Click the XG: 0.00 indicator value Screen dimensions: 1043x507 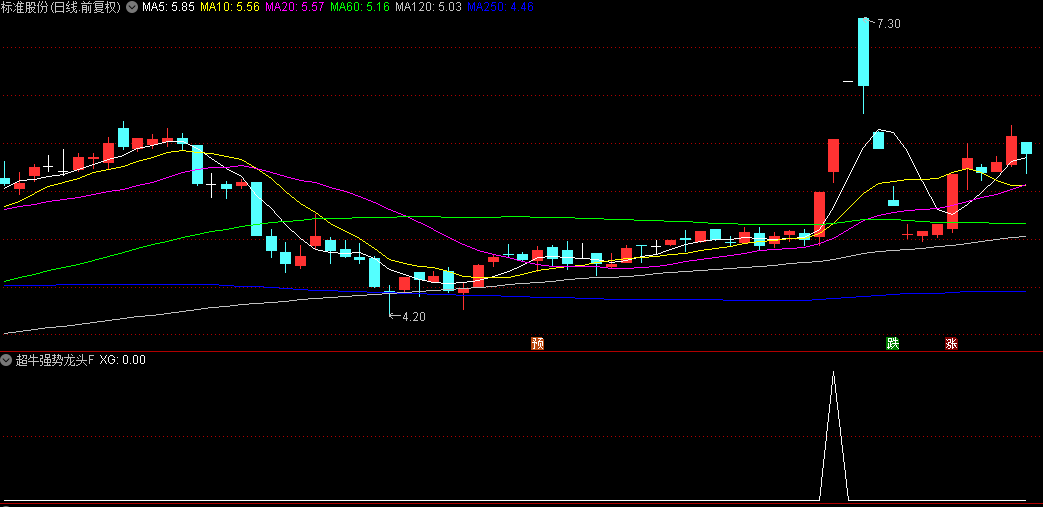coord(122,360)
